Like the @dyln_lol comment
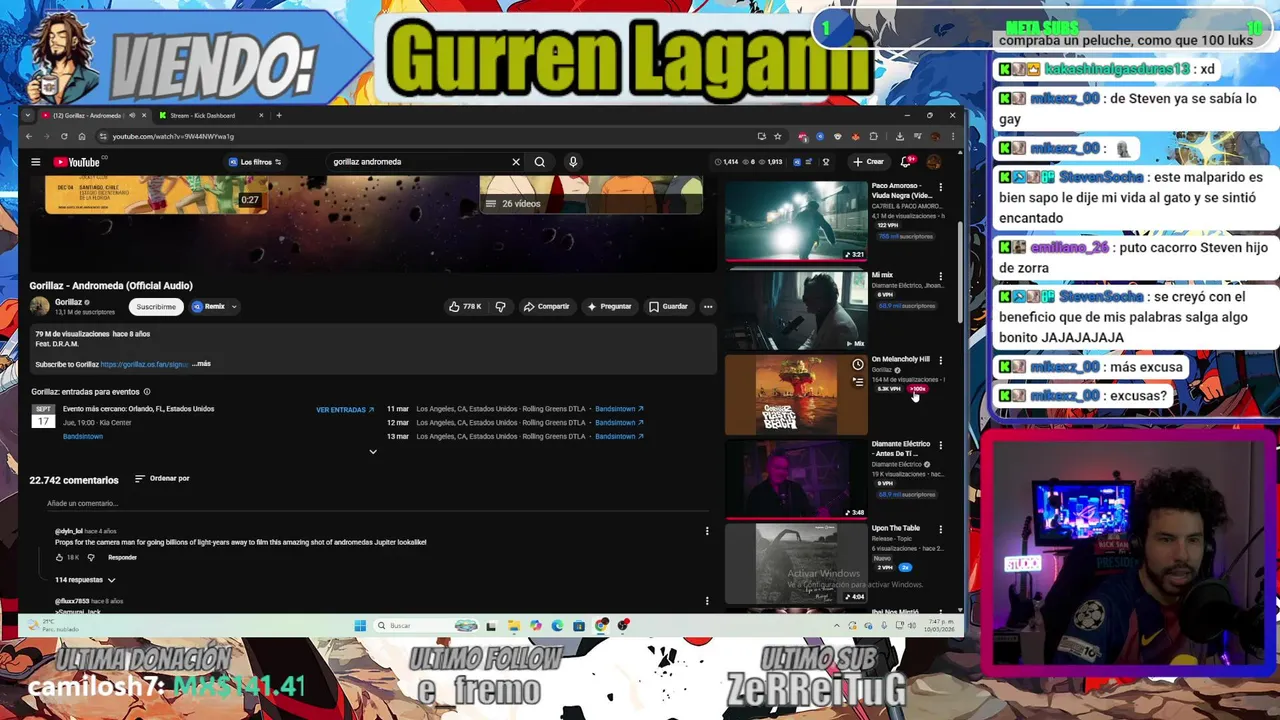This screenshot has height=720, width=1280. coord(59,557)
